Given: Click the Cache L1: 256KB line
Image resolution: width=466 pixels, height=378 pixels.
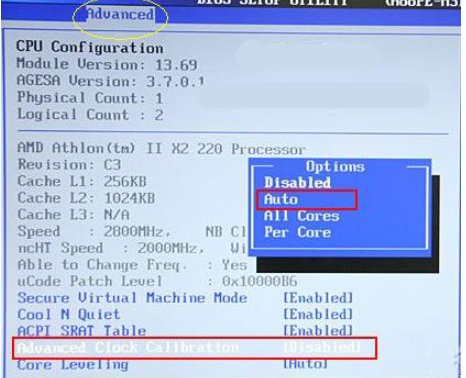Looking at the screenshot, I should coord(82,181).
